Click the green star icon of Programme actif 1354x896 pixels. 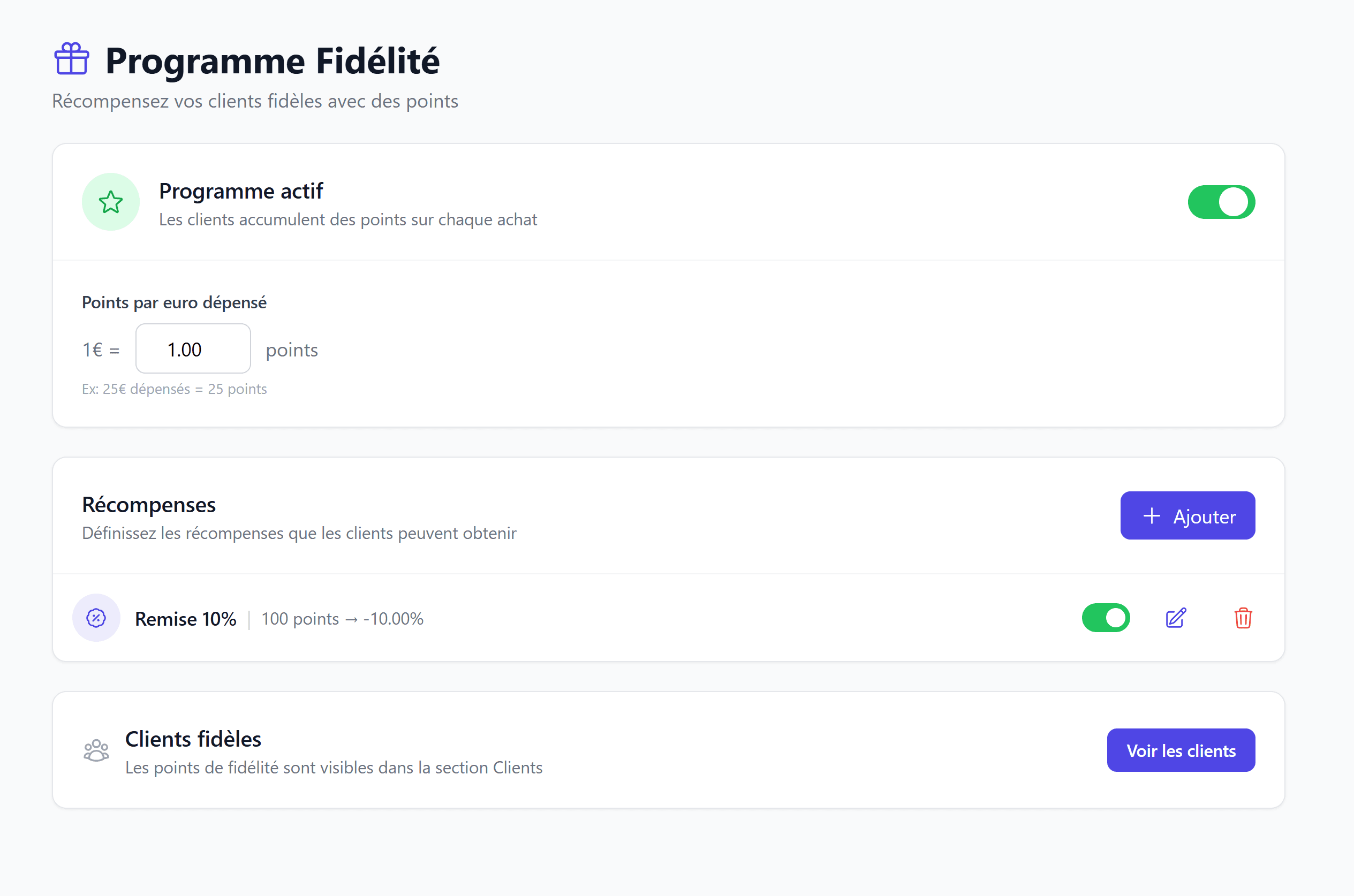point(110,202)
